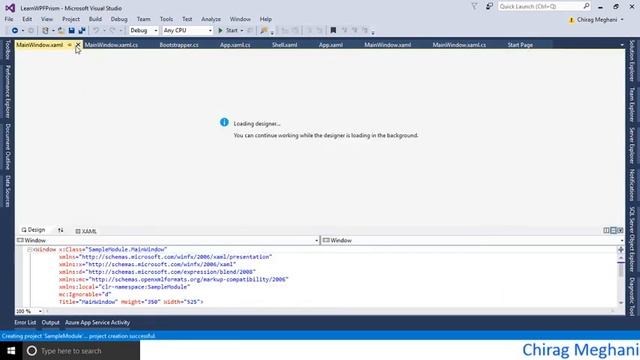Click the collapse pane icon
Image resolution: width=640 pixels, height=360 pixels.
[620, 231]
